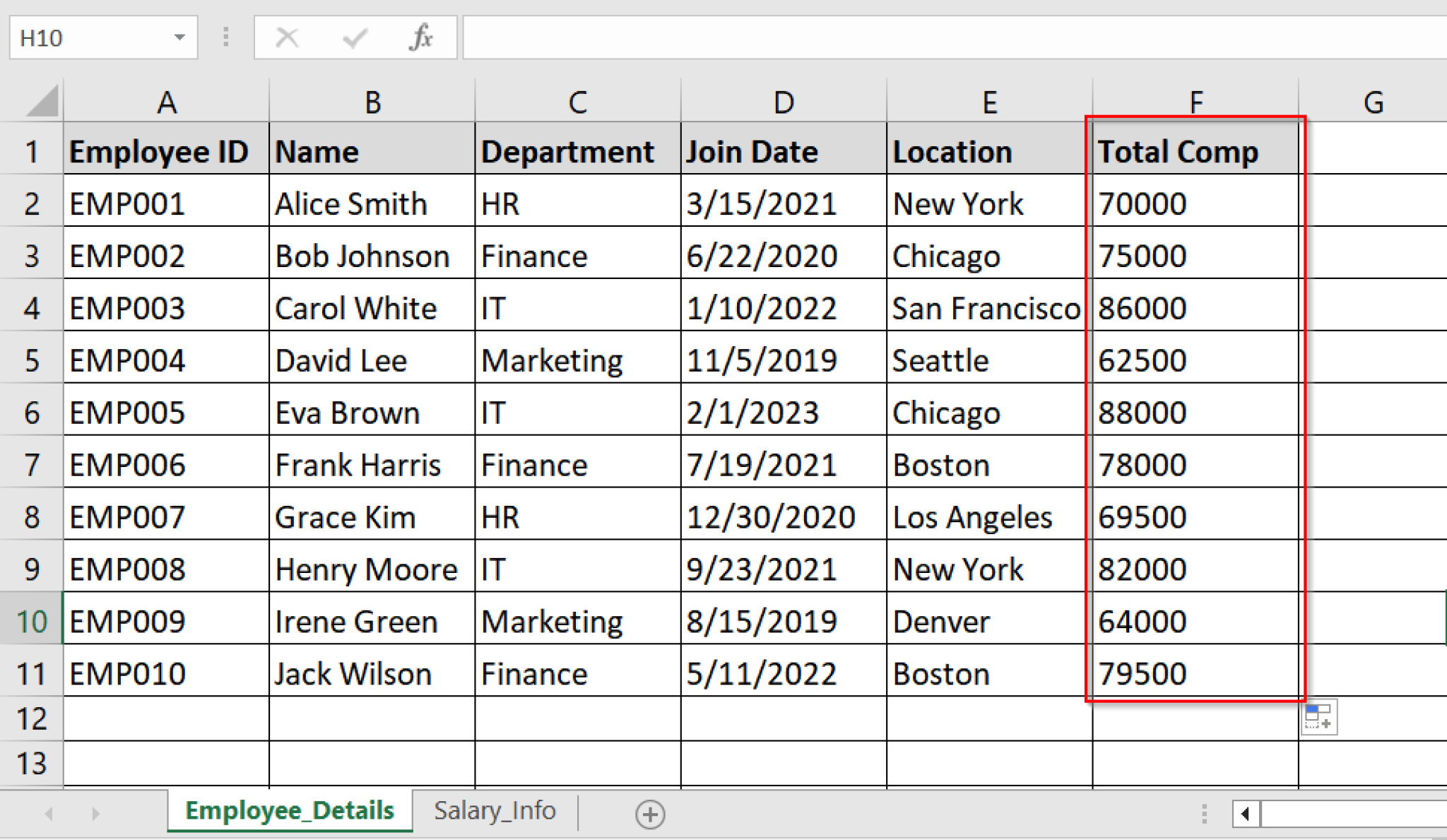Click the next sheet navigation arrow
The height and width of the screenshot is (840, 1447).
[95, 814]
